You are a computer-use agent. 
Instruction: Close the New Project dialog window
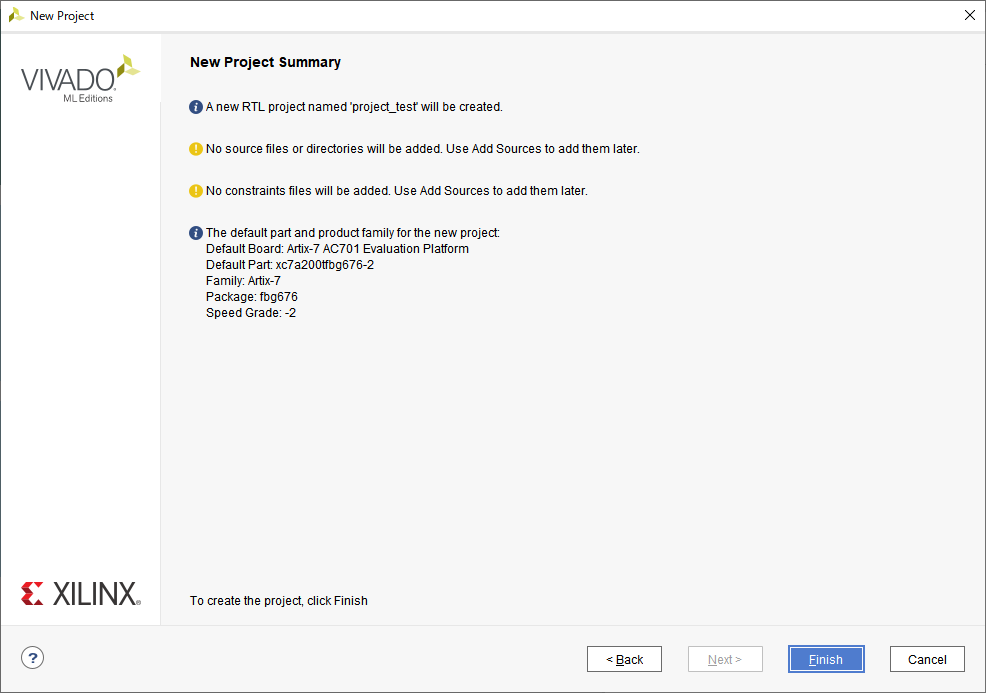tap(970, 15)
